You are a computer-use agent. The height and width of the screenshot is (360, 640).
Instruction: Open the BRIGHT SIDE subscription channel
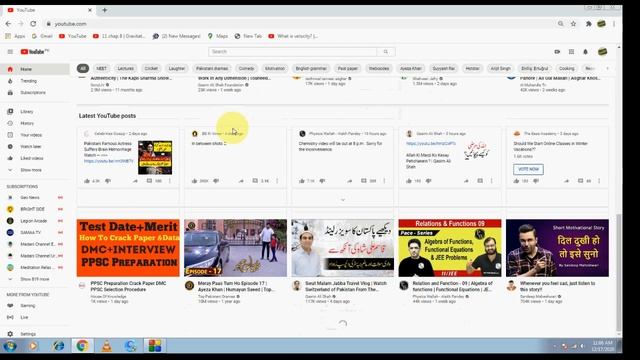coord(35,209)
